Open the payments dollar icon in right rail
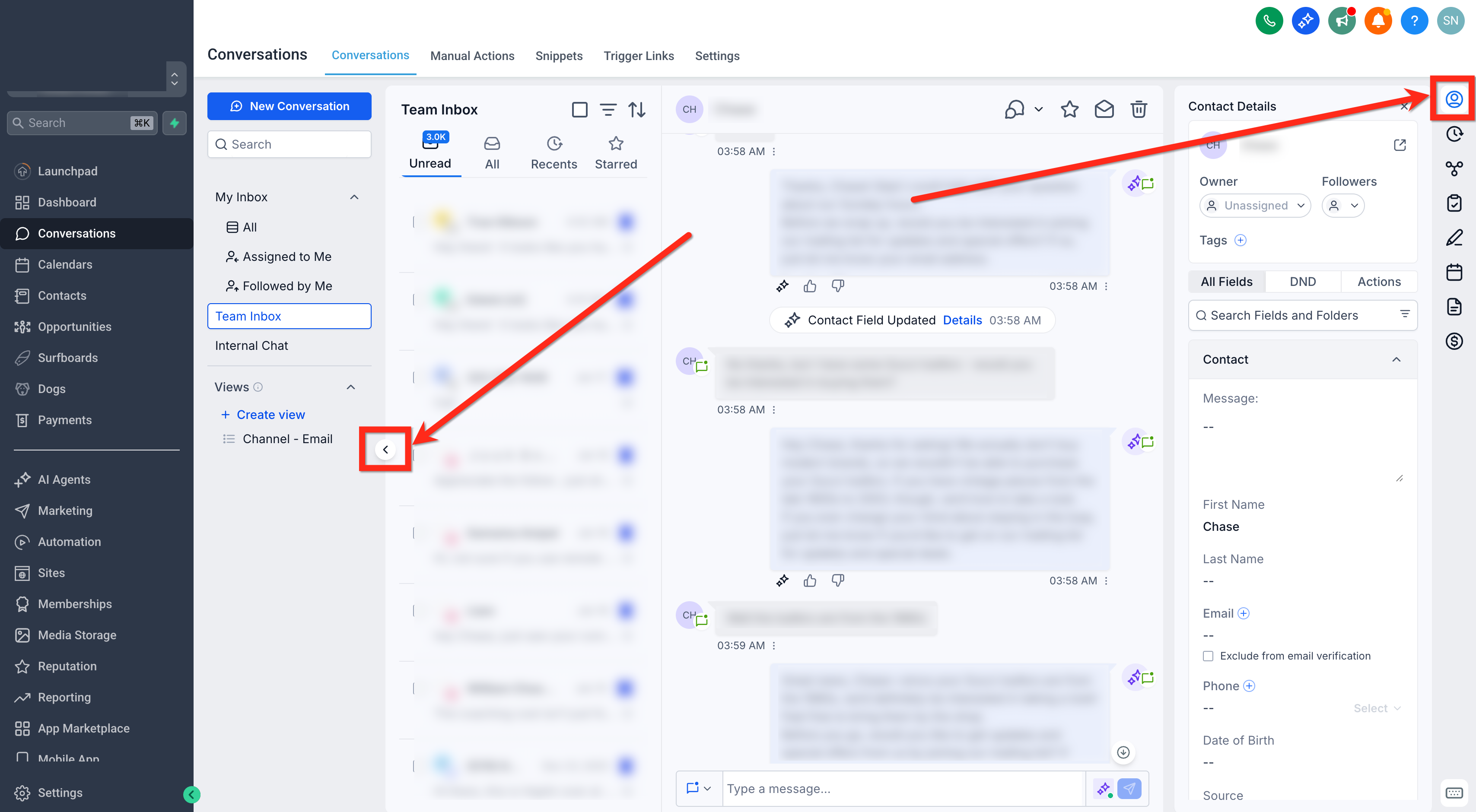The image size is (1476, 812). pyautogui.click(x=1454, y=341)
